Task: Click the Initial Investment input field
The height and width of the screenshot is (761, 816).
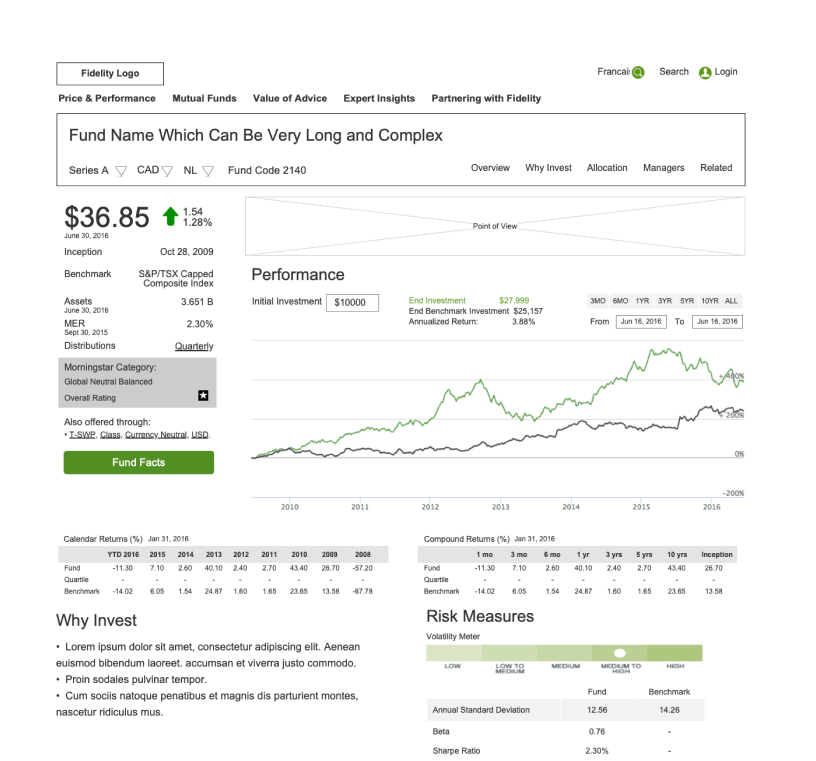Action: click(x=352, y=302)
